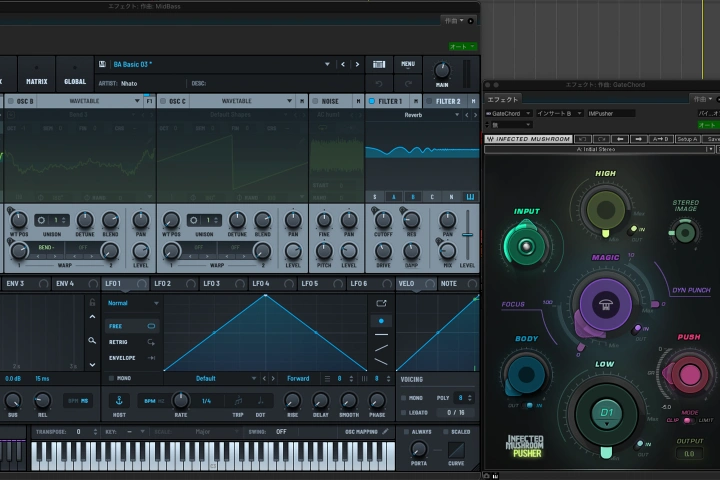Switch to the MATRIX tab

[37, 74]
